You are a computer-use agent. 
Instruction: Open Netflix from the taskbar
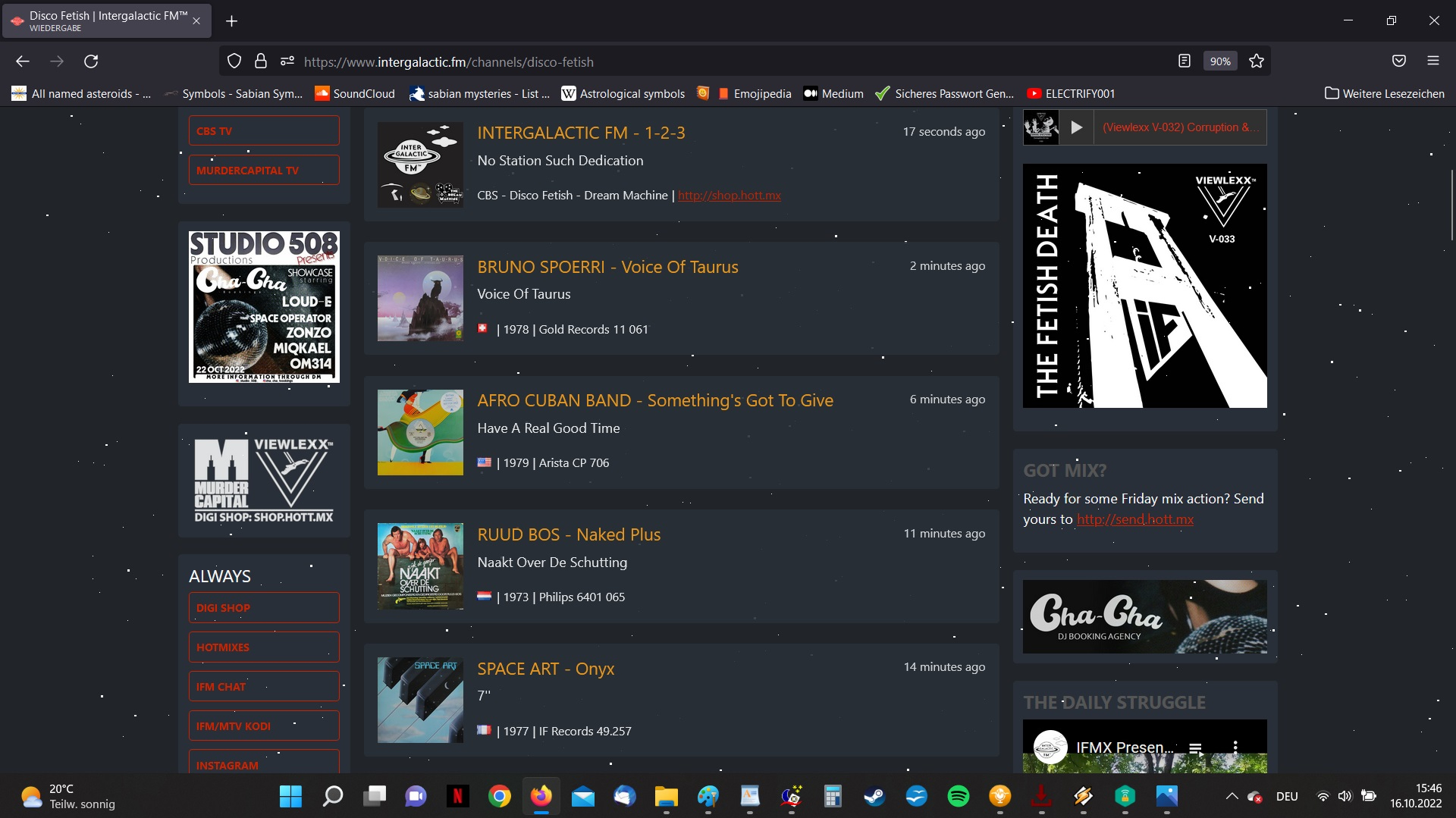(457, 796)
